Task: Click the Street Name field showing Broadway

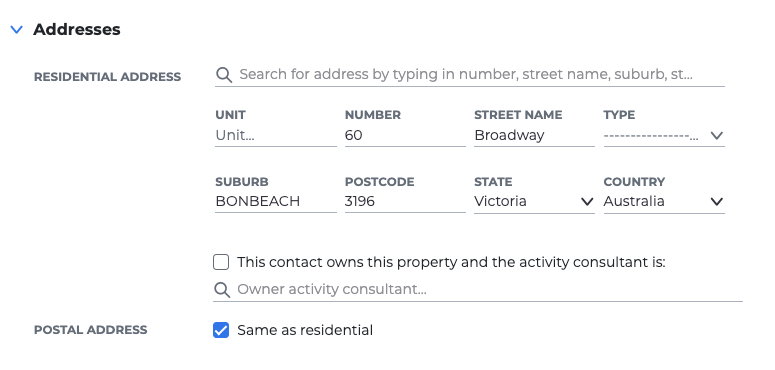Action: tap(534, 135)
